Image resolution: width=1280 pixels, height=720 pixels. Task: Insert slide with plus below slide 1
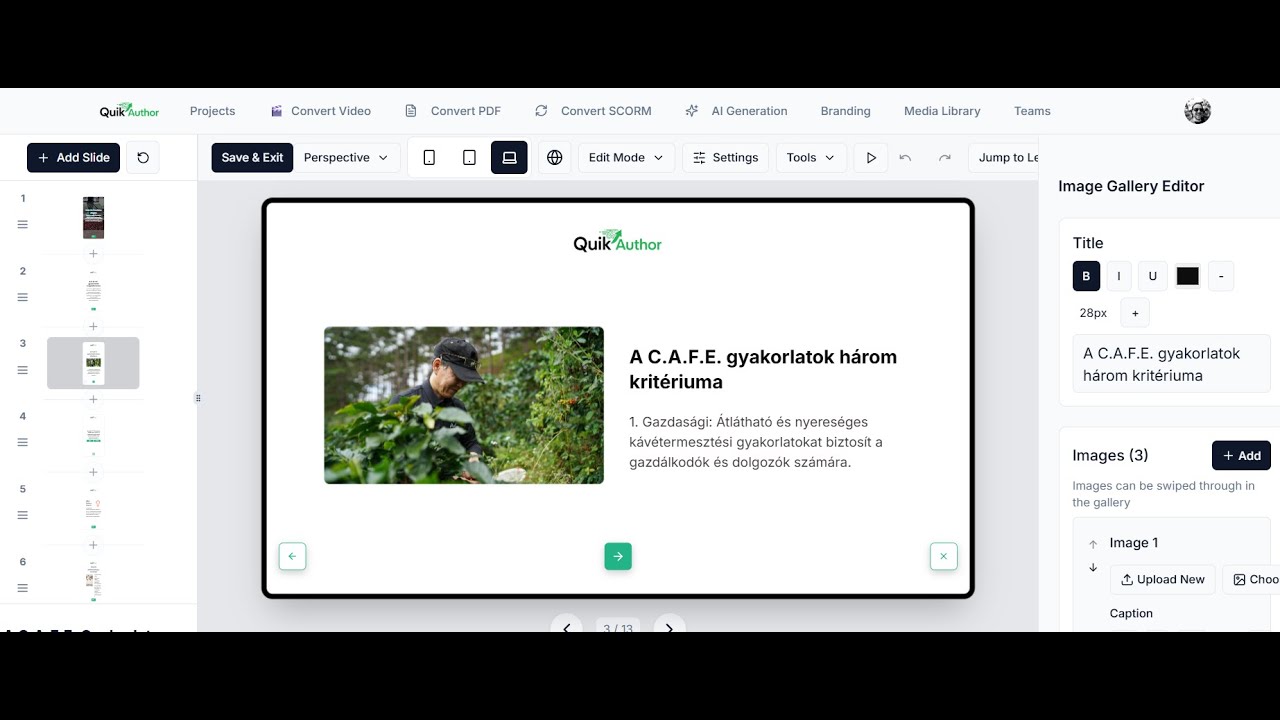tap(93, 254)
